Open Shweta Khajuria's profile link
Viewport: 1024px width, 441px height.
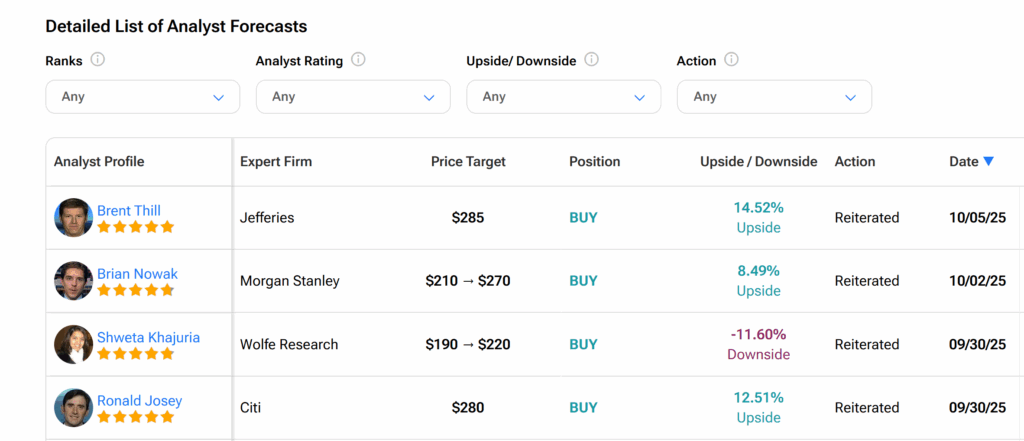coord(148,337)
